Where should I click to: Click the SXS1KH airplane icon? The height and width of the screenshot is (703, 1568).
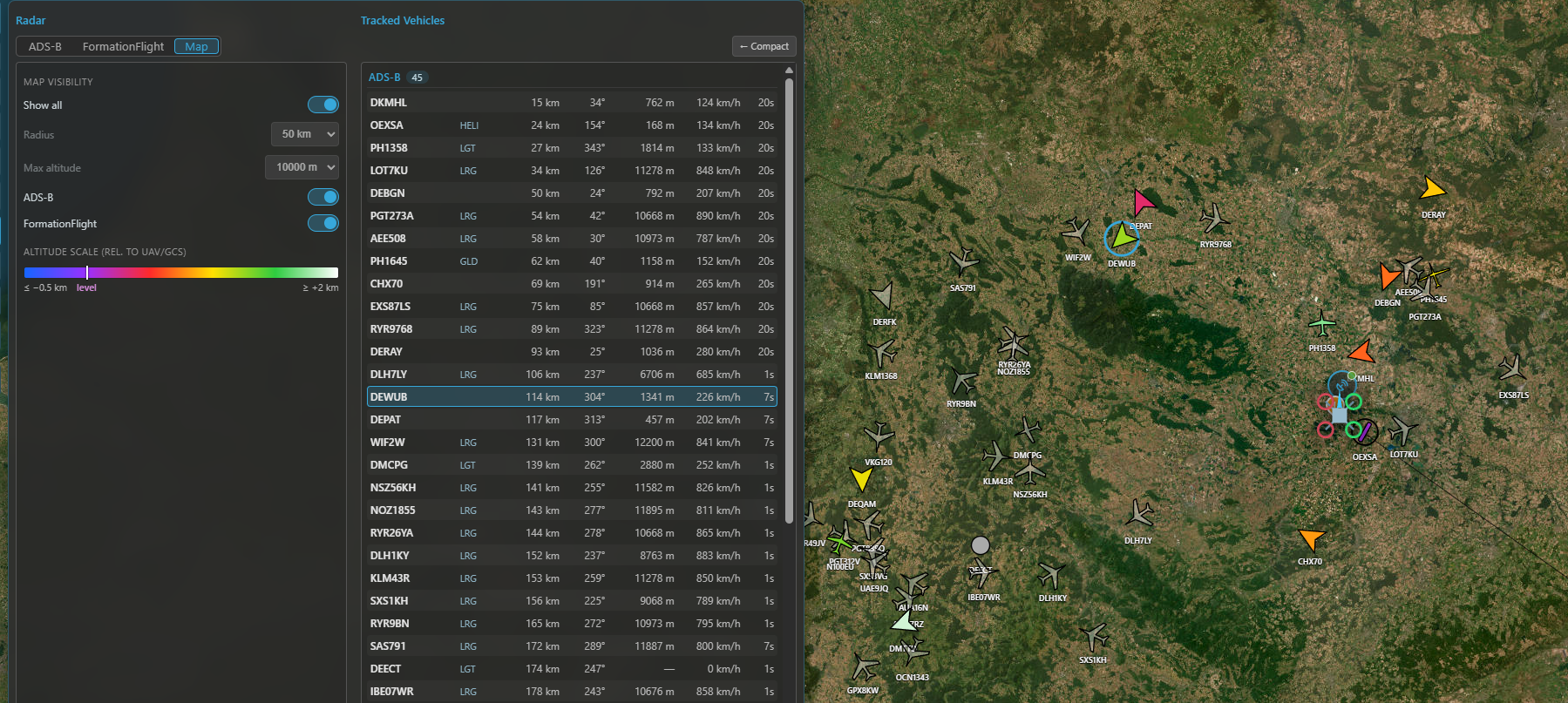tap(1093, 637)
